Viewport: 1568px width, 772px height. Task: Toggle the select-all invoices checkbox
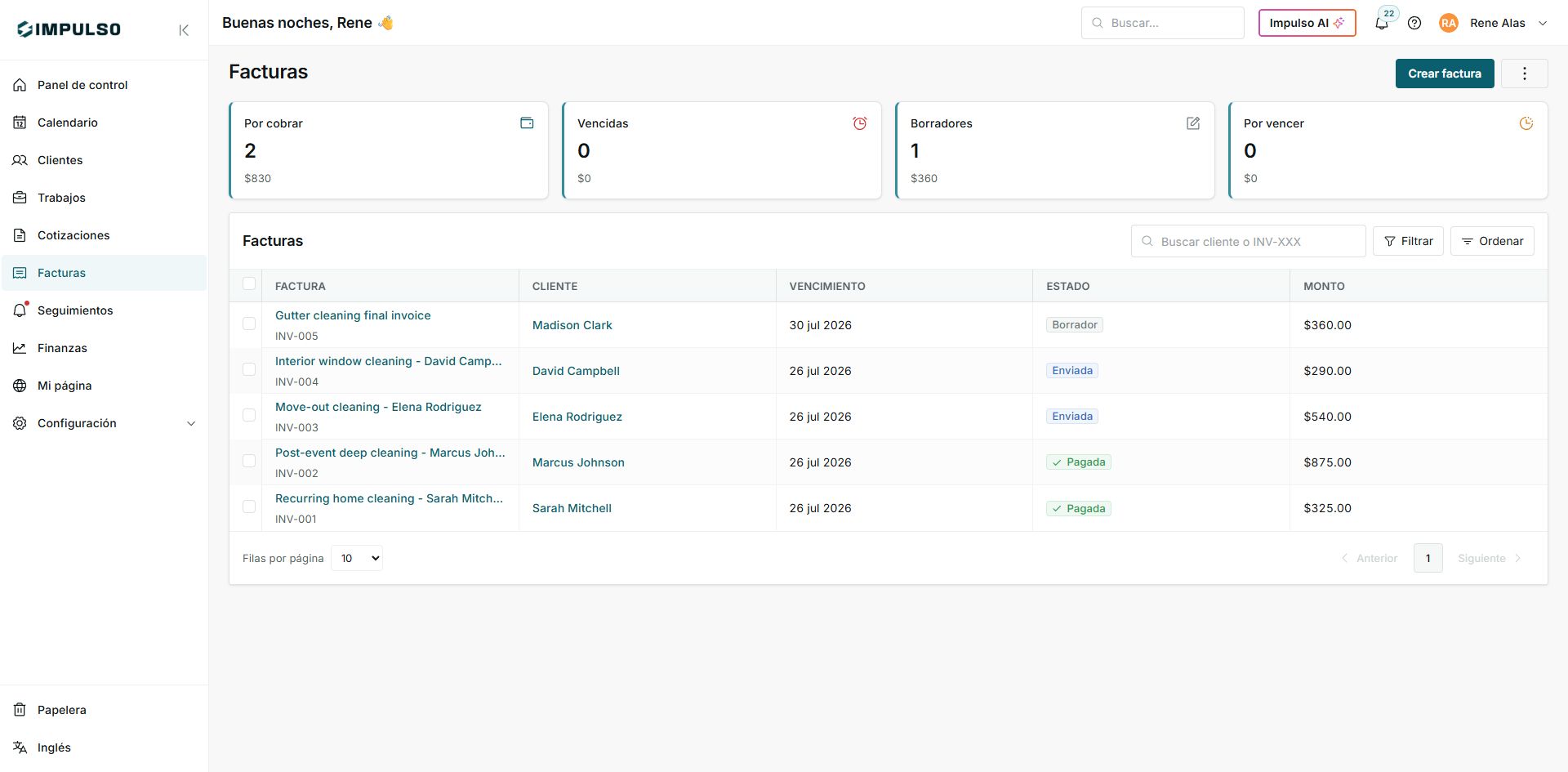pyautogui.click(x=249, y=283)
